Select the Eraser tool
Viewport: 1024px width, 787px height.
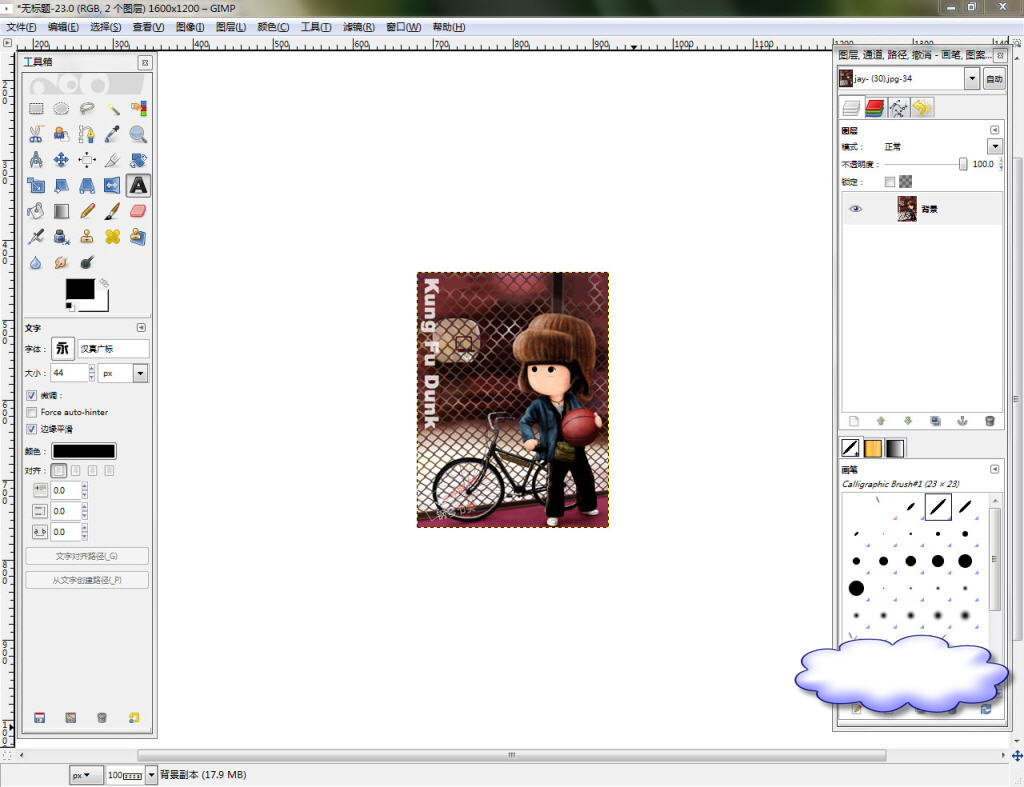pos(138,211)
